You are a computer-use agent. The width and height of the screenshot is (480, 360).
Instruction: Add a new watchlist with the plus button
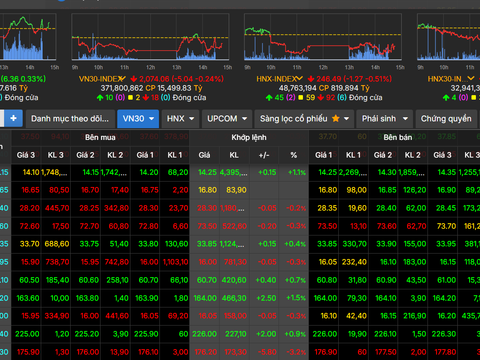(x=13, y=119)
